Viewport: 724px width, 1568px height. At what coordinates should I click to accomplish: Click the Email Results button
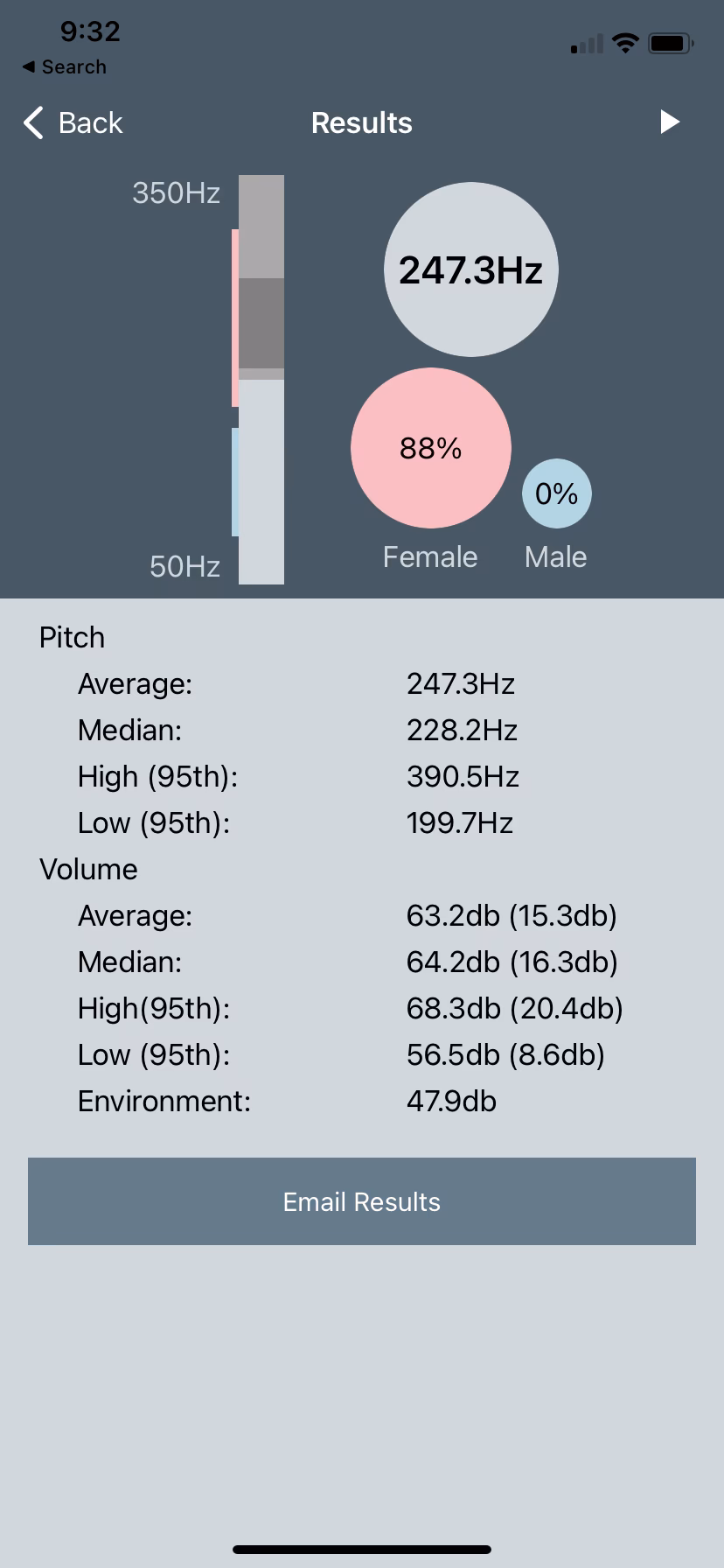pyautogui.click(x=362, y=1201)
